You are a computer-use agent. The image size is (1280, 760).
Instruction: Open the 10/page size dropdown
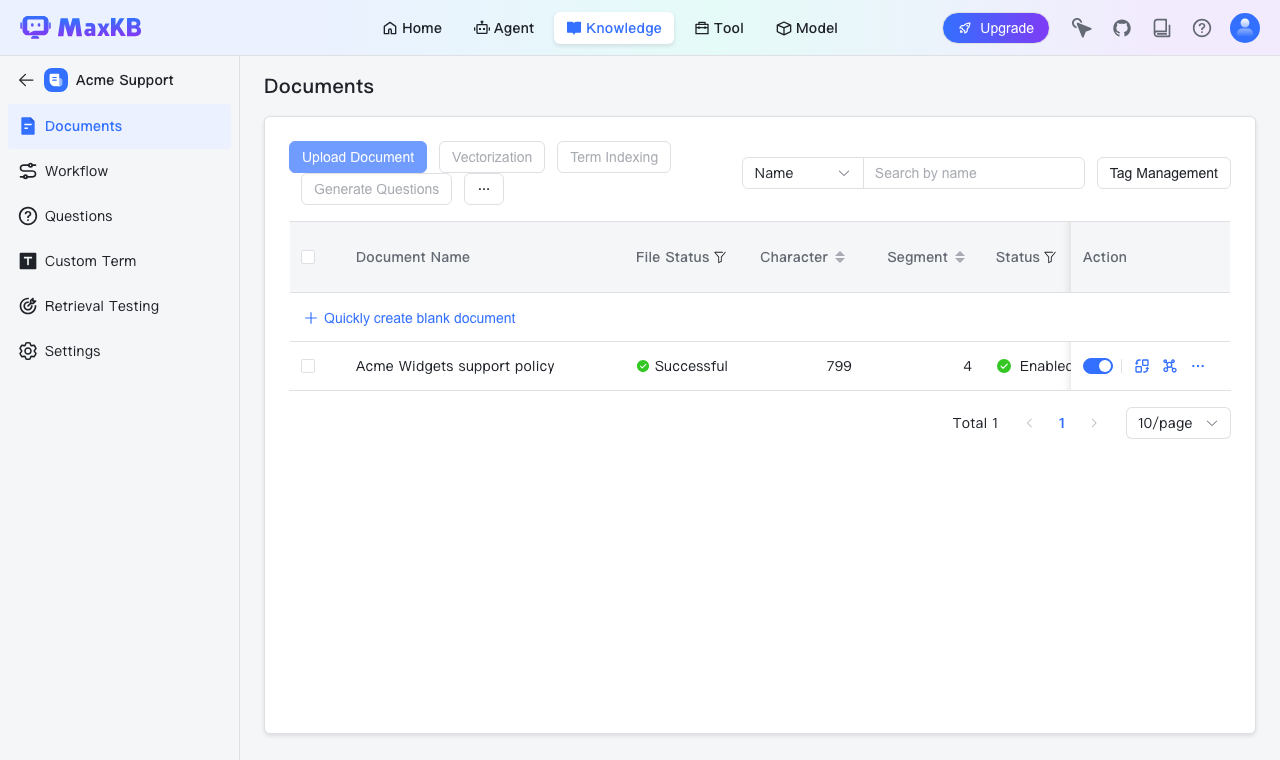[x=1178, y=423]
